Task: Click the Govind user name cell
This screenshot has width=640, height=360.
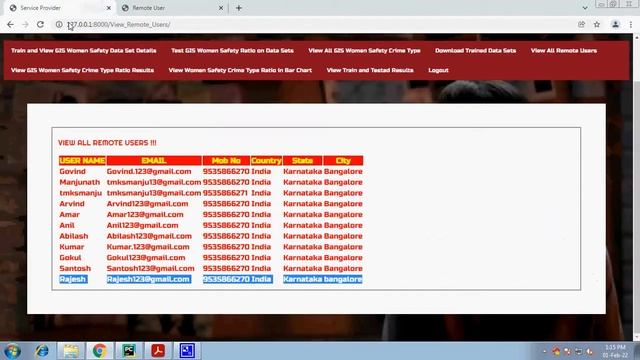Action: click(73, 171)
